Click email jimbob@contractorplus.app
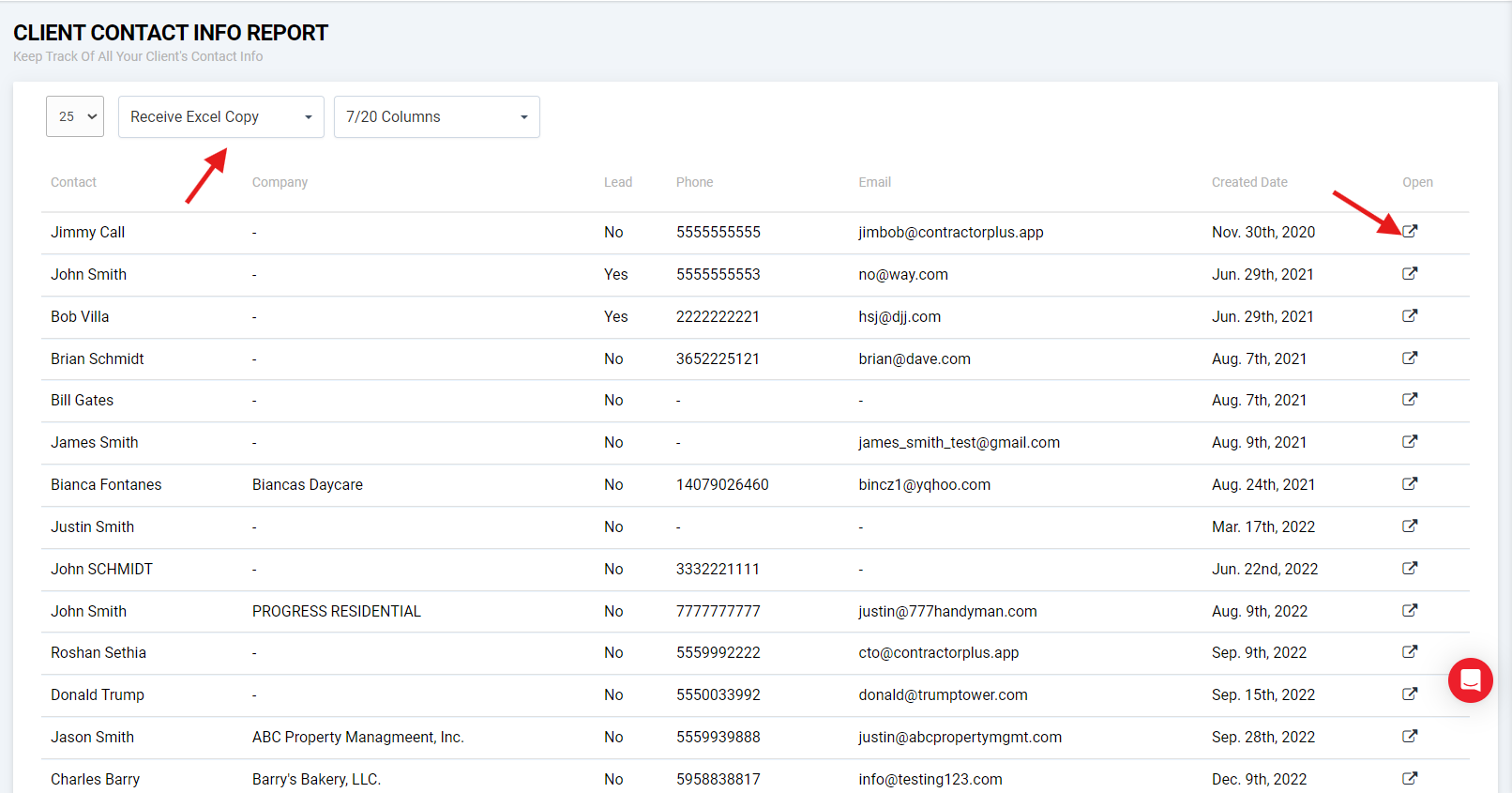Viewport: 1512px width, 793px height. [x=950, y=232]
